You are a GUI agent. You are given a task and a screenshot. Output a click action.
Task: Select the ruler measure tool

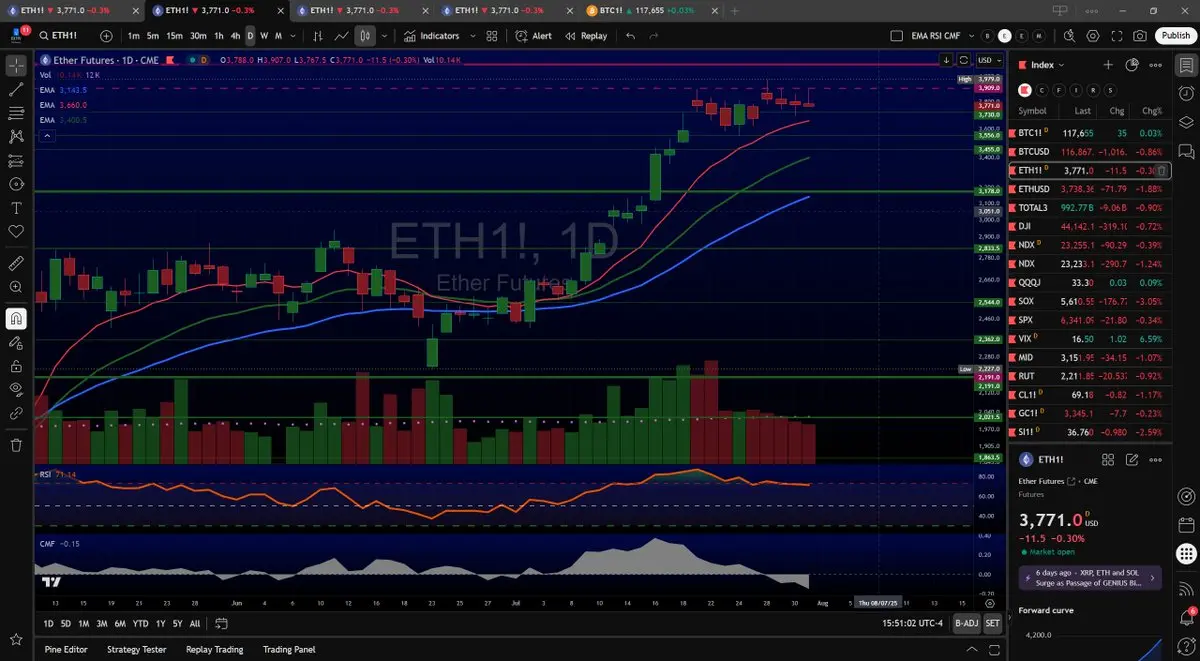pos(16,263)
